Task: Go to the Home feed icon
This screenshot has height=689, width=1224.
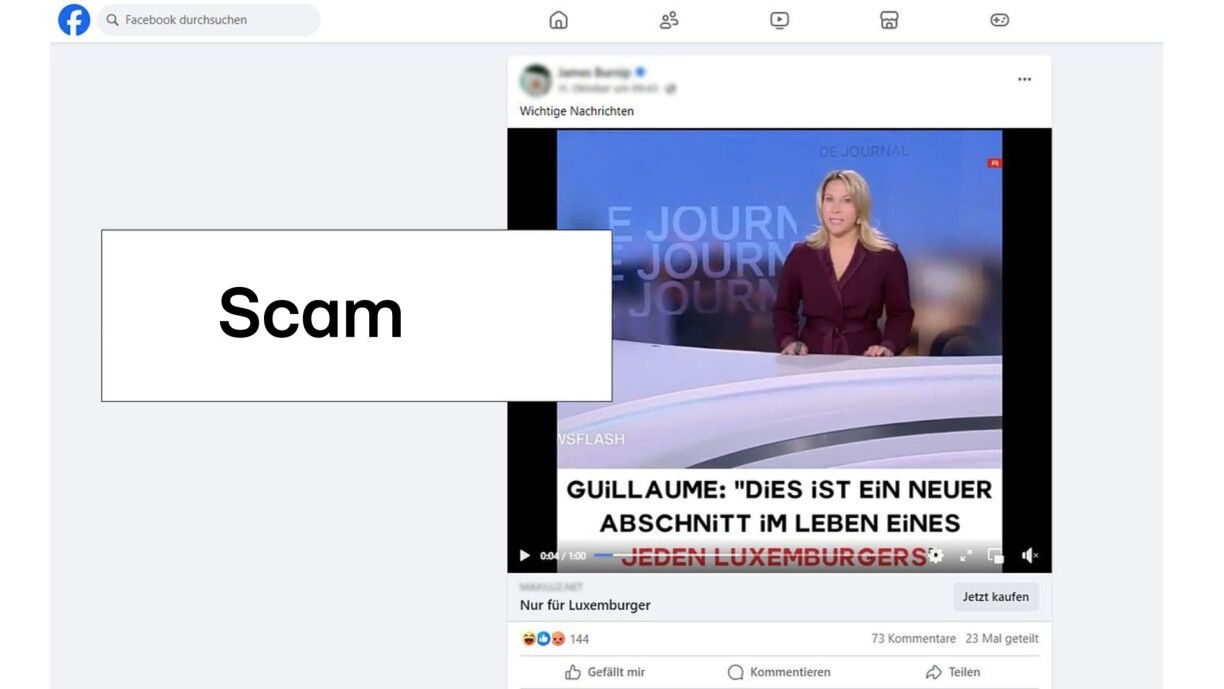Action: (x=559, y=20)
